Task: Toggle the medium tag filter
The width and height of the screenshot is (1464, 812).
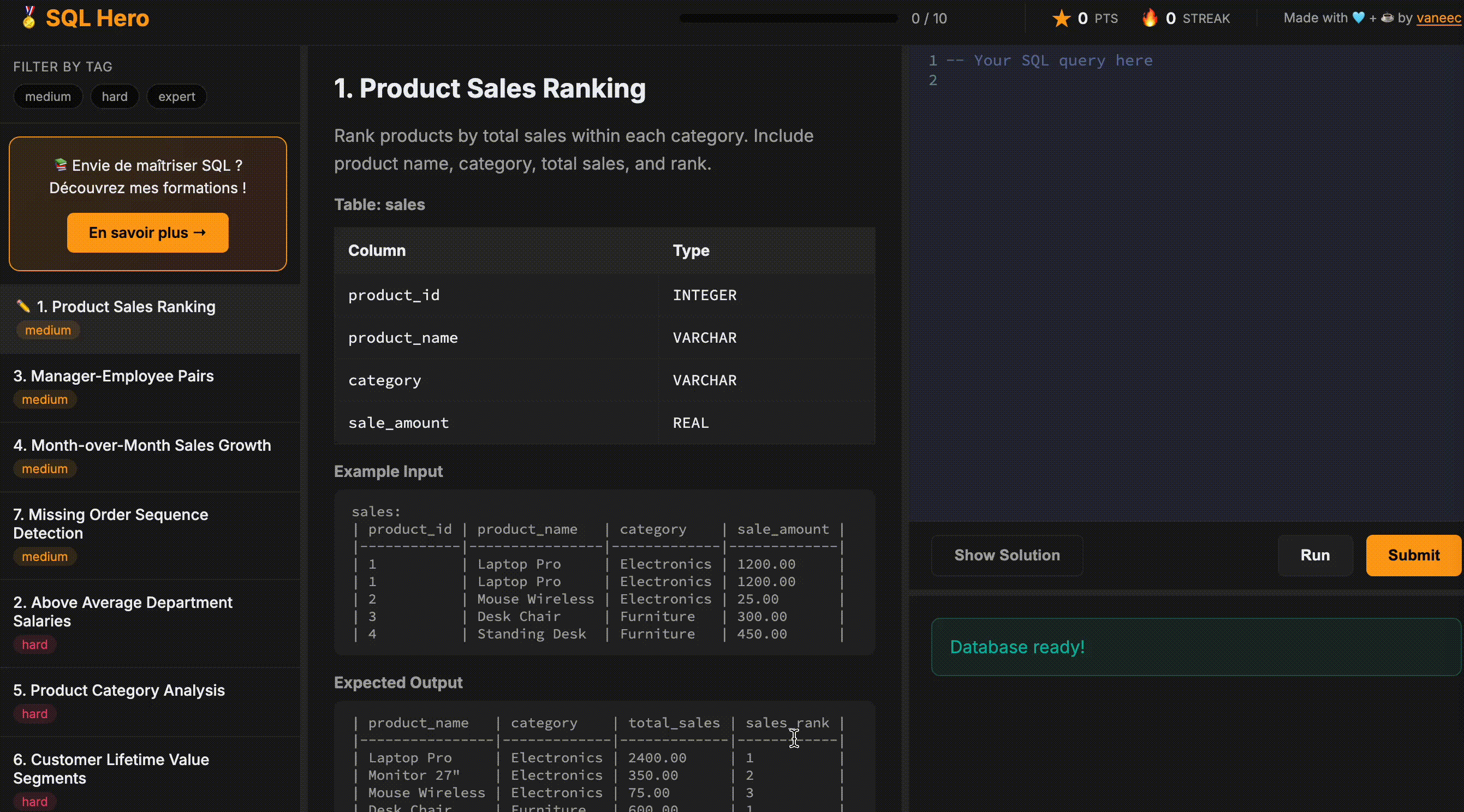Action: pos(47,97)
